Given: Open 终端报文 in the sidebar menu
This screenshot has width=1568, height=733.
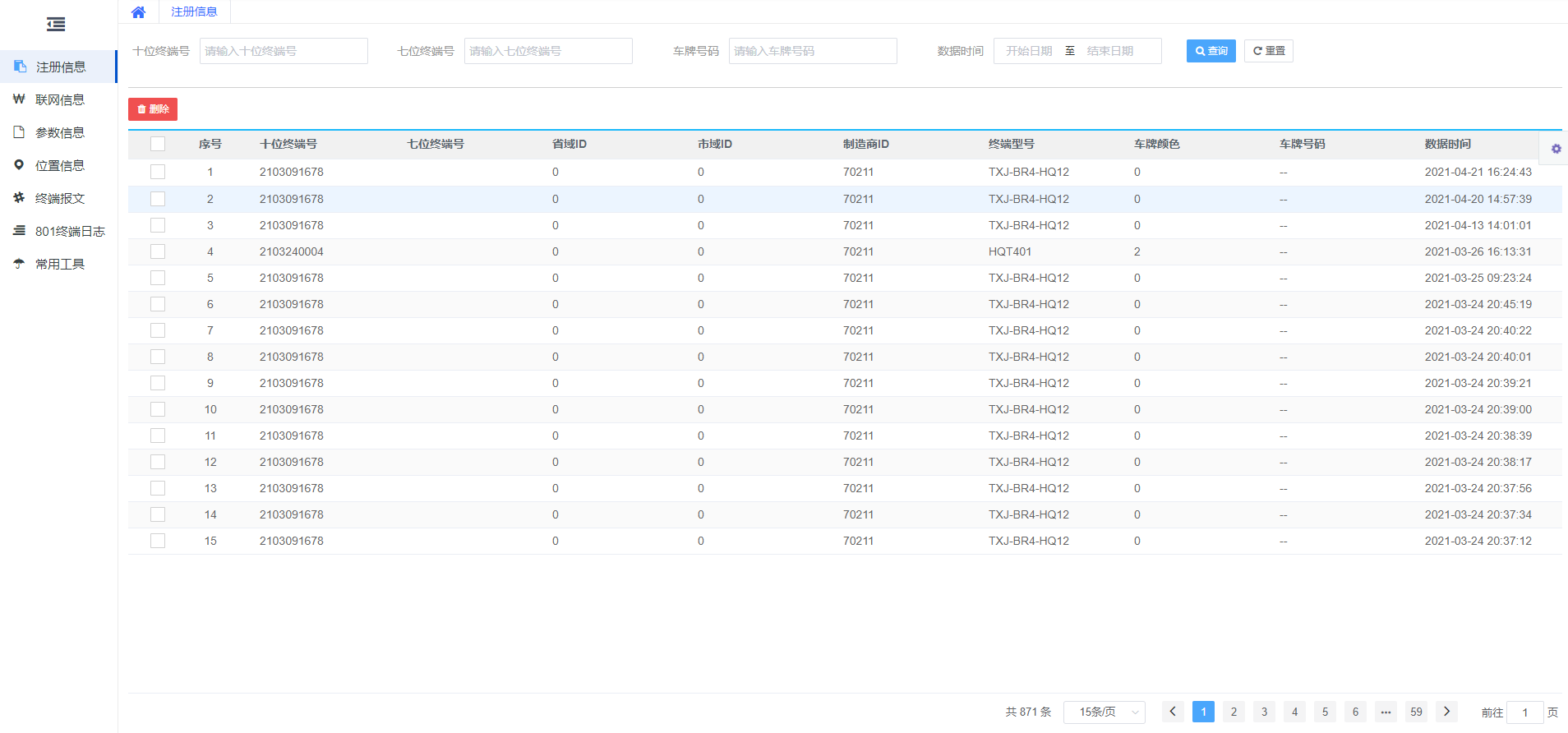Looking at the screenshot, I should point(58,198).
